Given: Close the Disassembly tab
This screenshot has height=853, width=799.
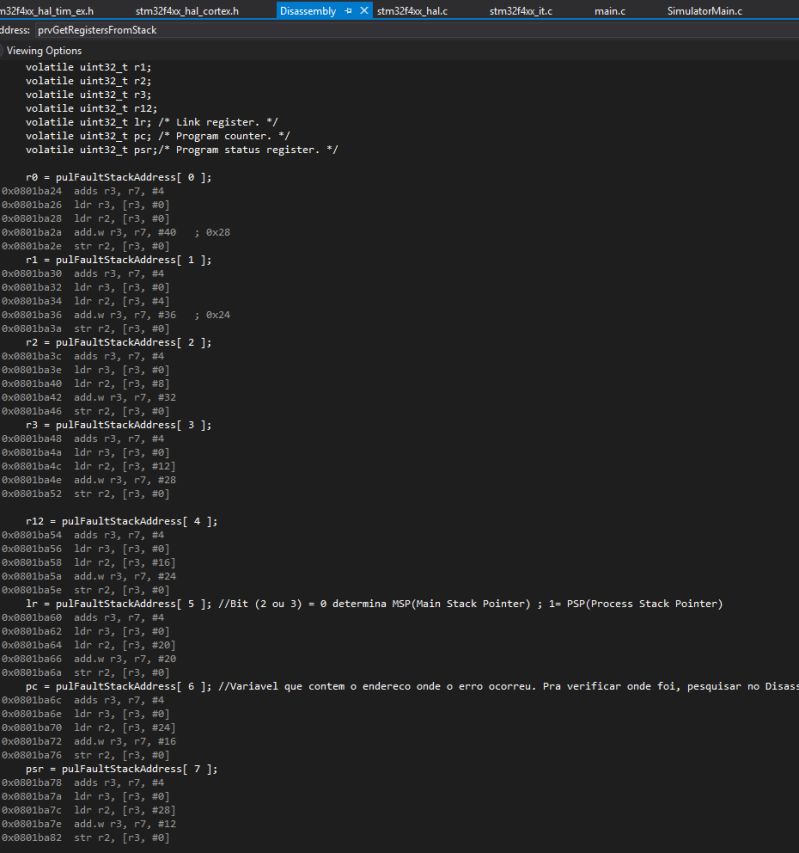Looking at the screenshot, I should pyautogui.click(x=364, y=10).
